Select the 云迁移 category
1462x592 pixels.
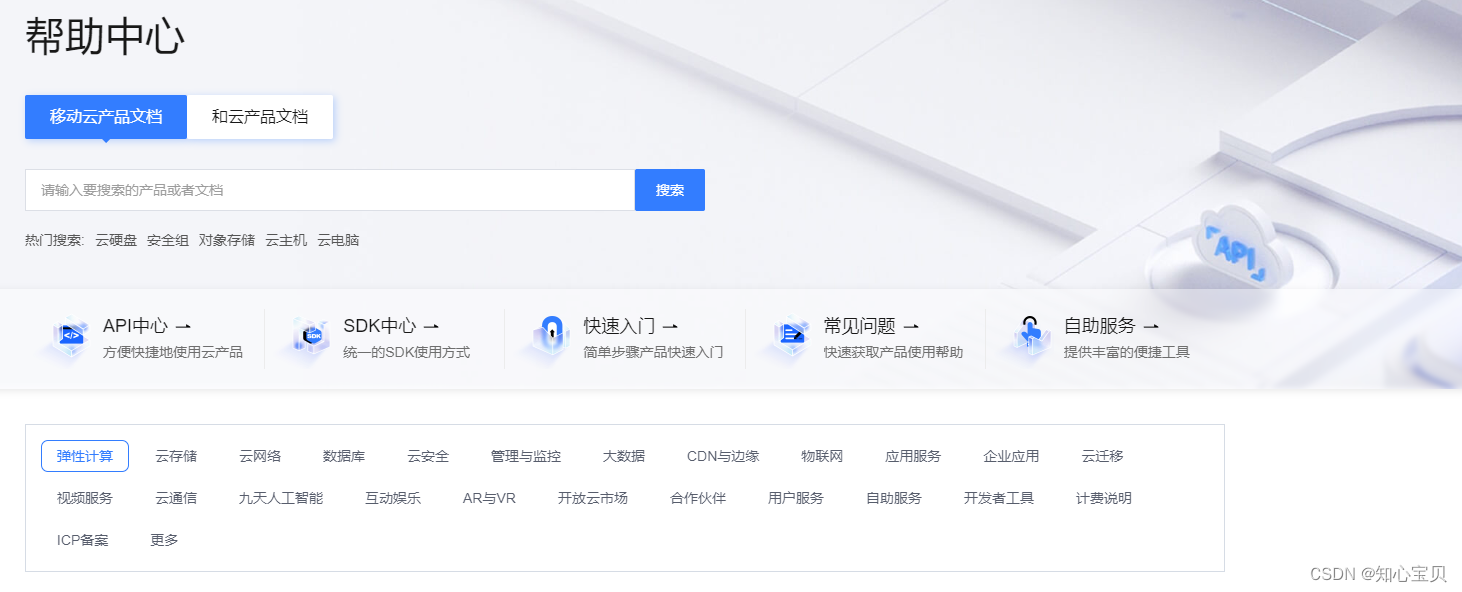[x=1102, y=456]
